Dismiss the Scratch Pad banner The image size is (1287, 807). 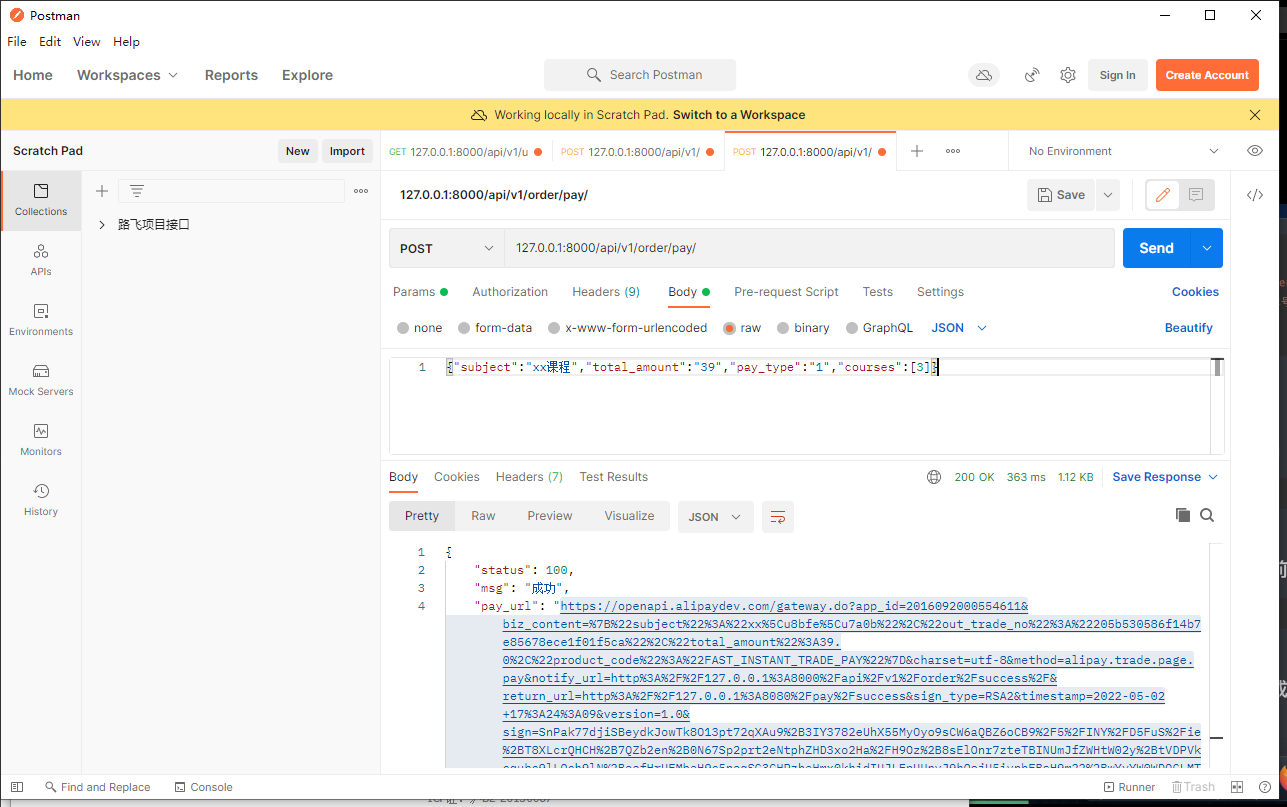(1255, 115)
